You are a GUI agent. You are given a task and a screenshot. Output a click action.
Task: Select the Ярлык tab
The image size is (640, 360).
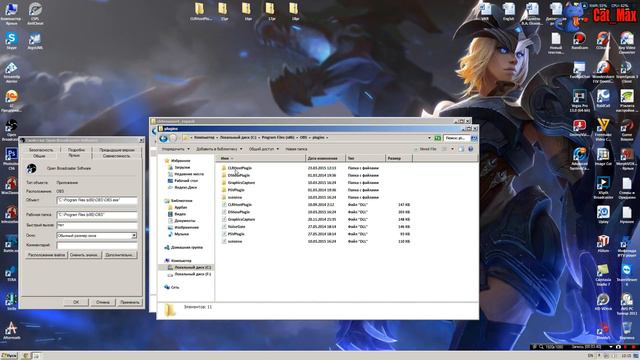(74, 156)
